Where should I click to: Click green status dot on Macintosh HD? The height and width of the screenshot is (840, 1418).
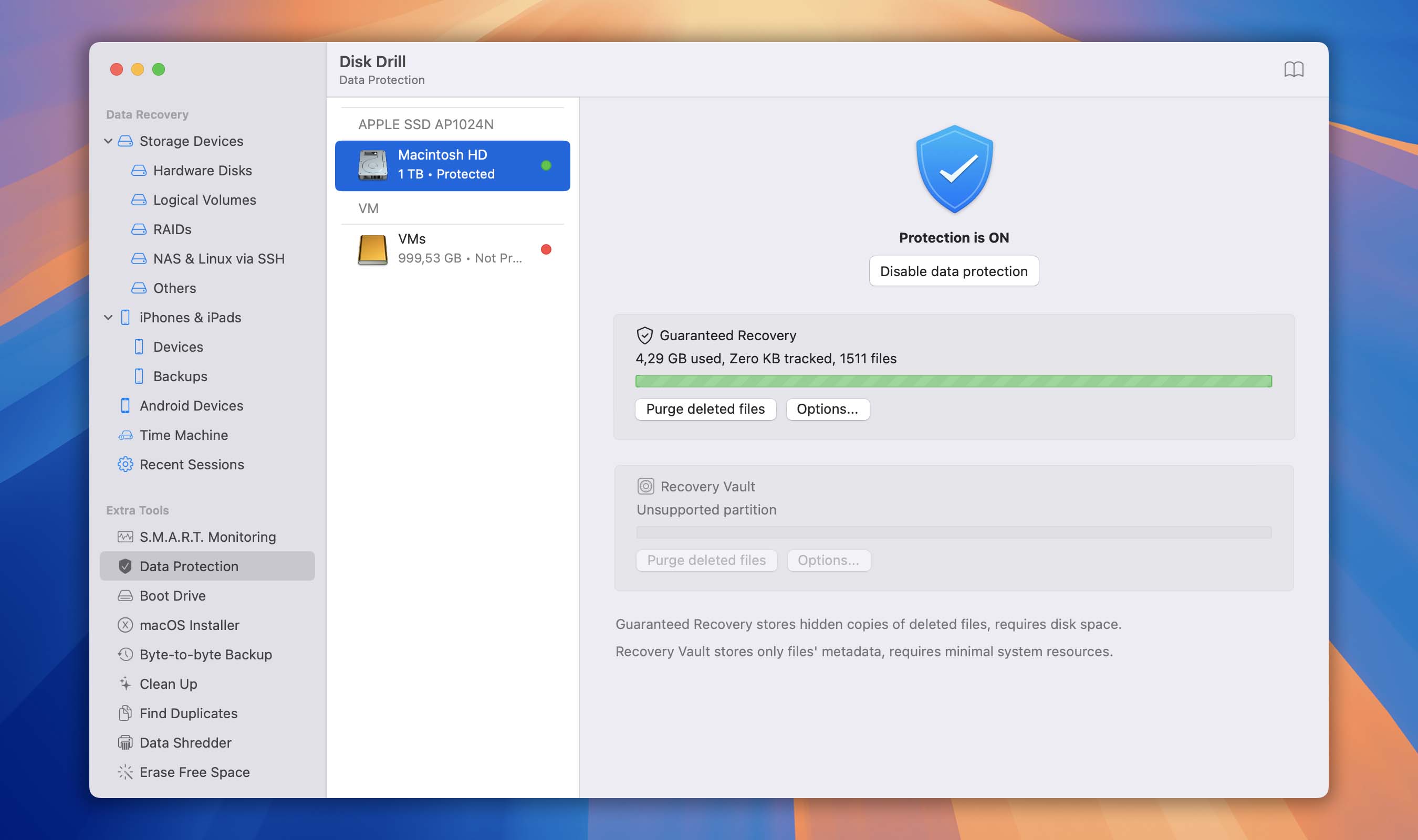[546, 165]
